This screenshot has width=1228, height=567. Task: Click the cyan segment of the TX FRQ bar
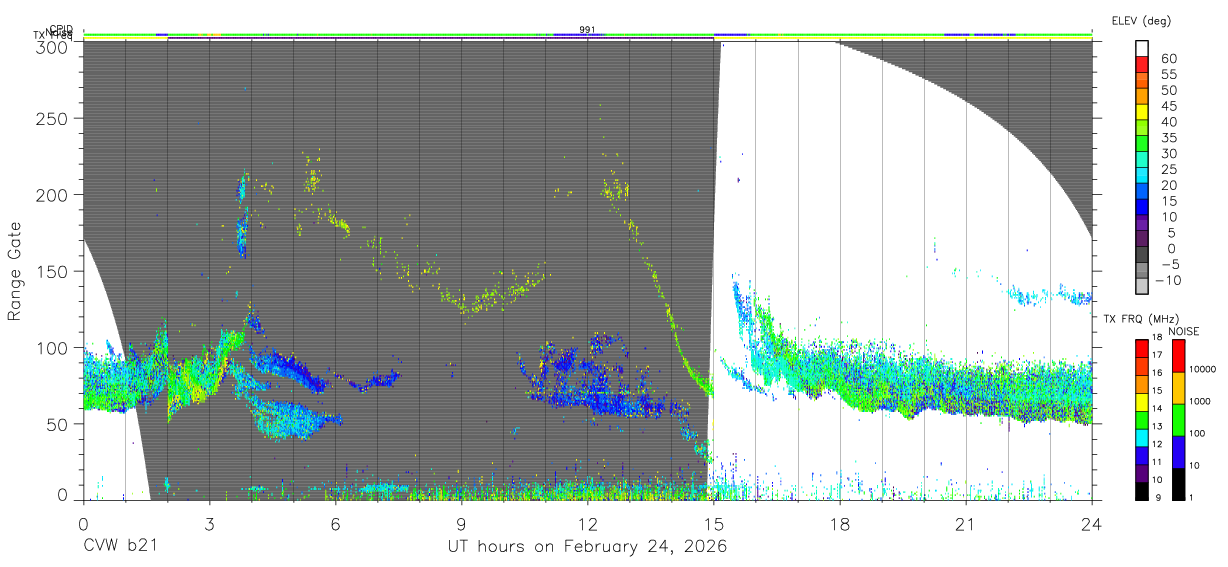click(1142, 438)
